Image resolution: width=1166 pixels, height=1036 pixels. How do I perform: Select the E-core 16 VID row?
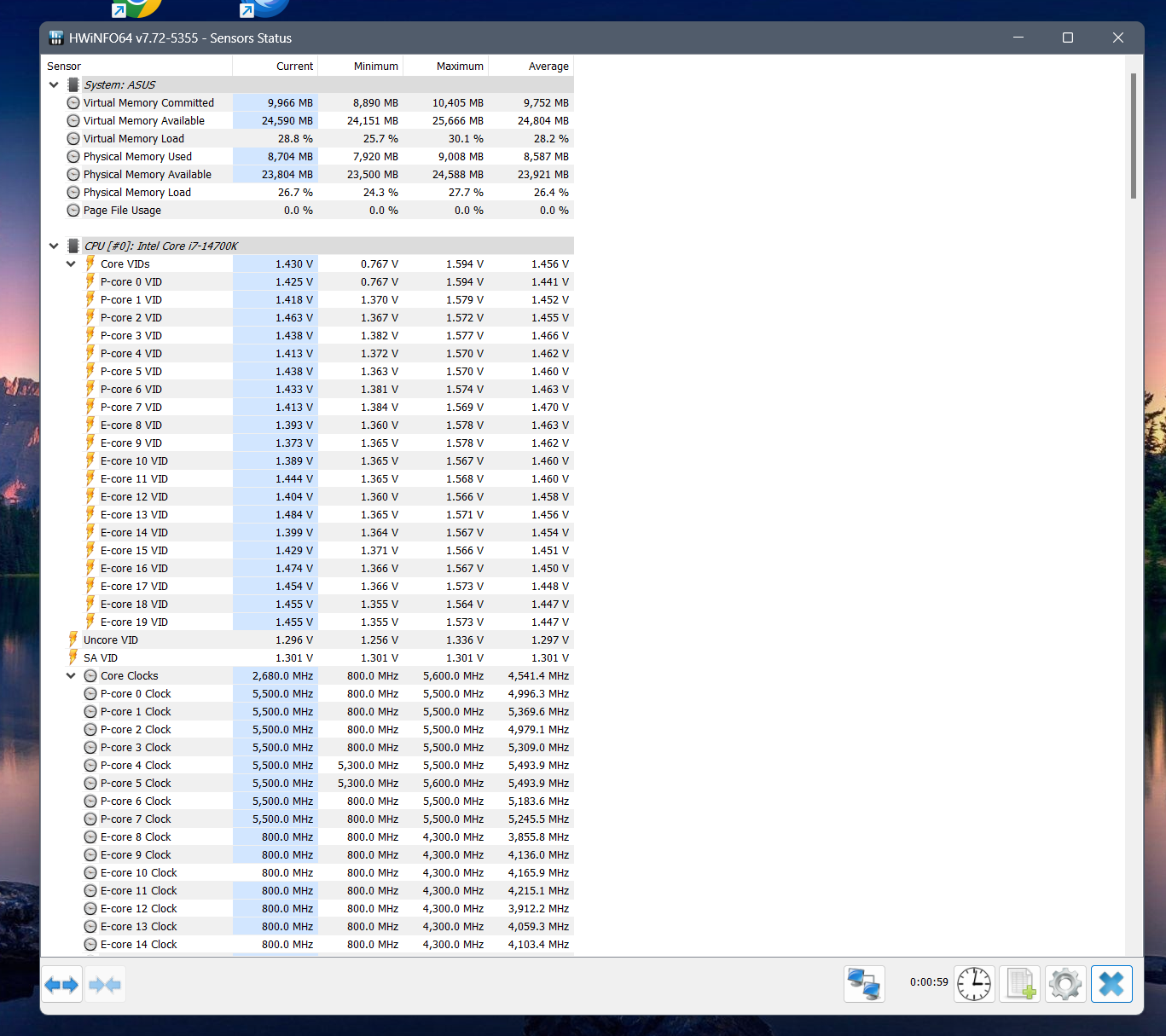(307, 568)
